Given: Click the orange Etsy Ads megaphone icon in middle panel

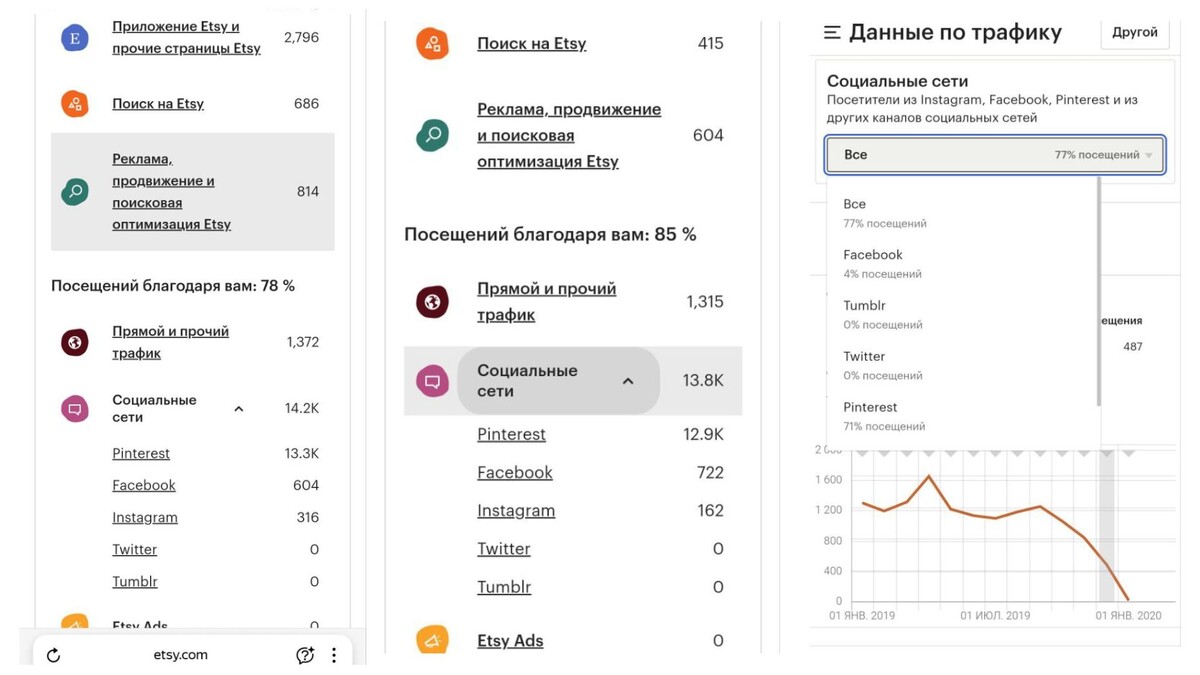Looking at the screenshot, I should point(432,641).
